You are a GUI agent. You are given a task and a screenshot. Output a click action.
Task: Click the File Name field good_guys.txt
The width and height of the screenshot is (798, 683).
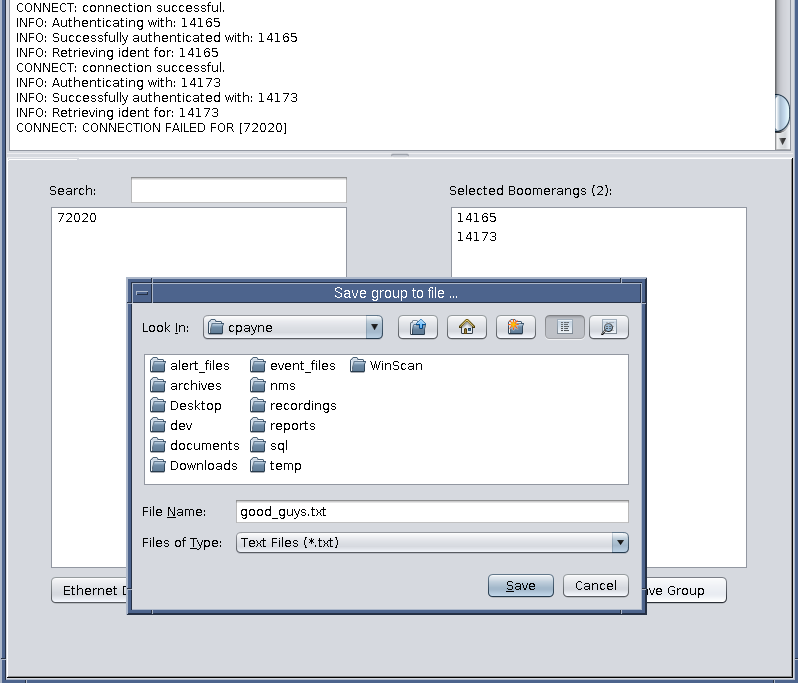(x=432, y=511)
